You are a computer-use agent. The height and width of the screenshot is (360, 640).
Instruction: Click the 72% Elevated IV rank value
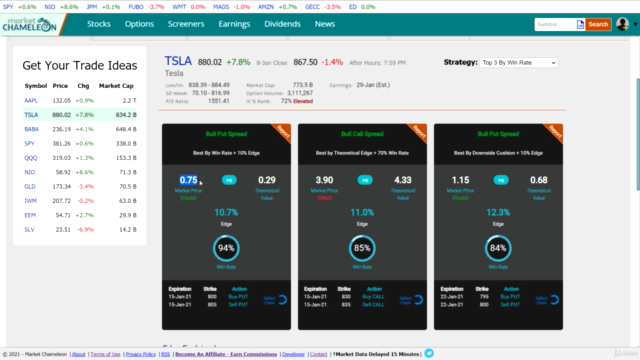297,101
